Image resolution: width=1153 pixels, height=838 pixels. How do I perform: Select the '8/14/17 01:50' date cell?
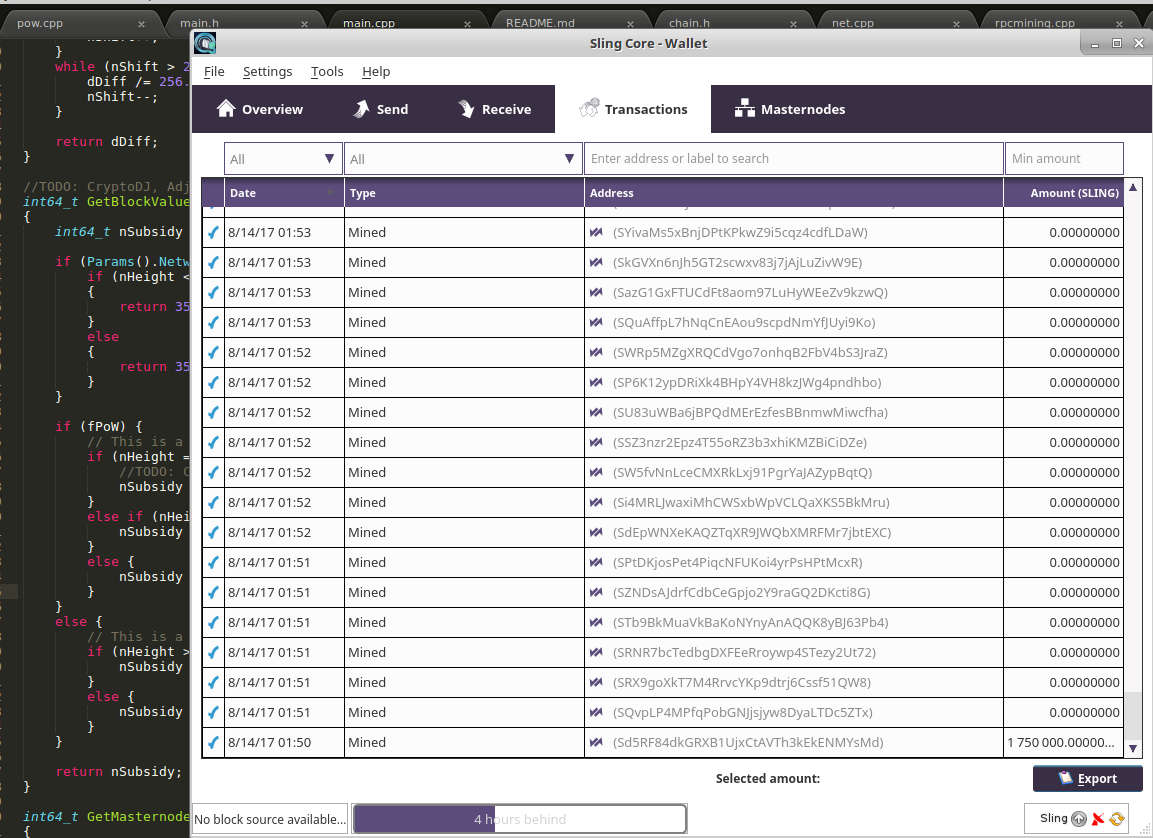pos(284,742)
